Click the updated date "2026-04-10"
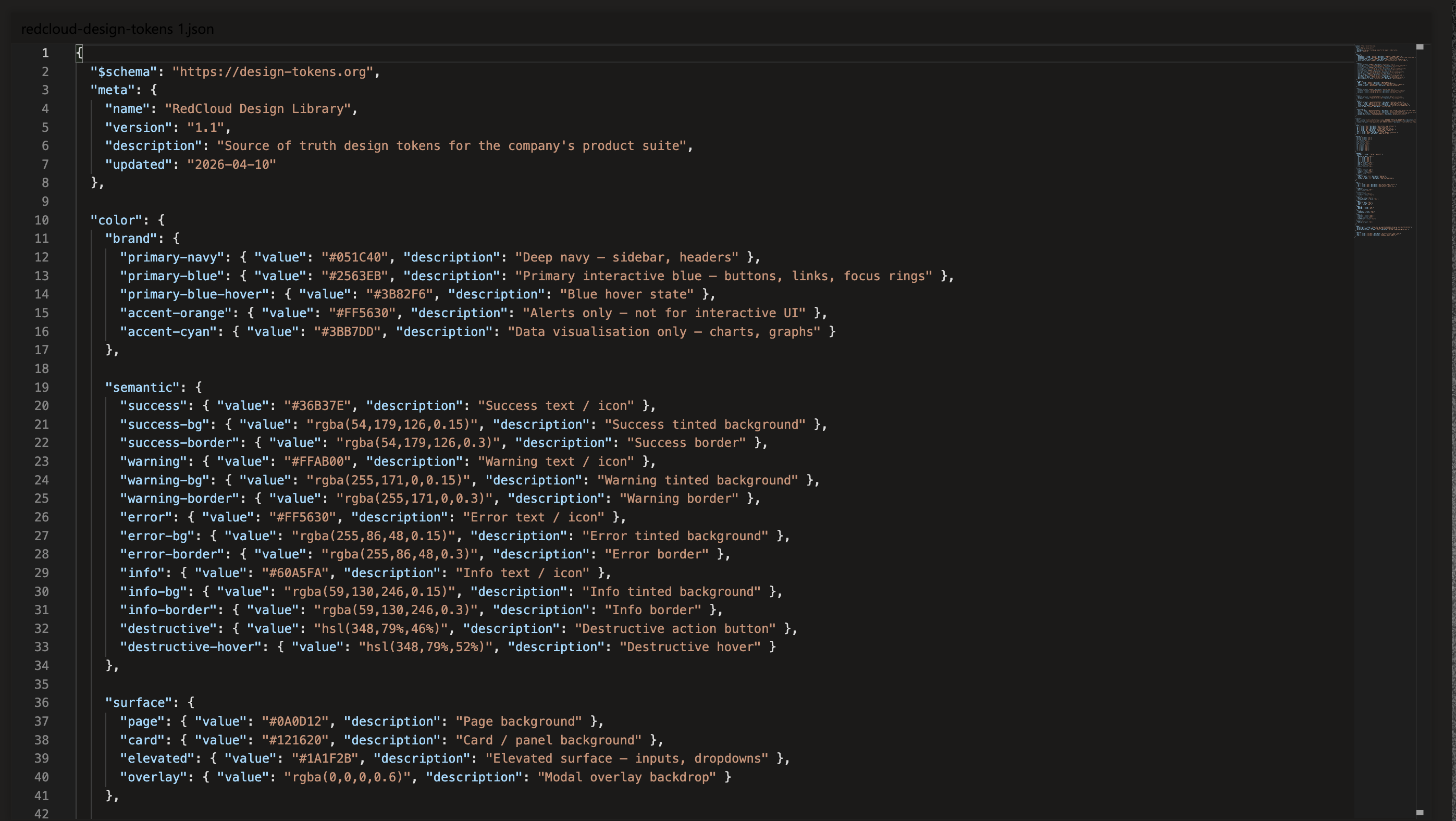Screen dimensions: 1456x821 [x=232, y=165]
